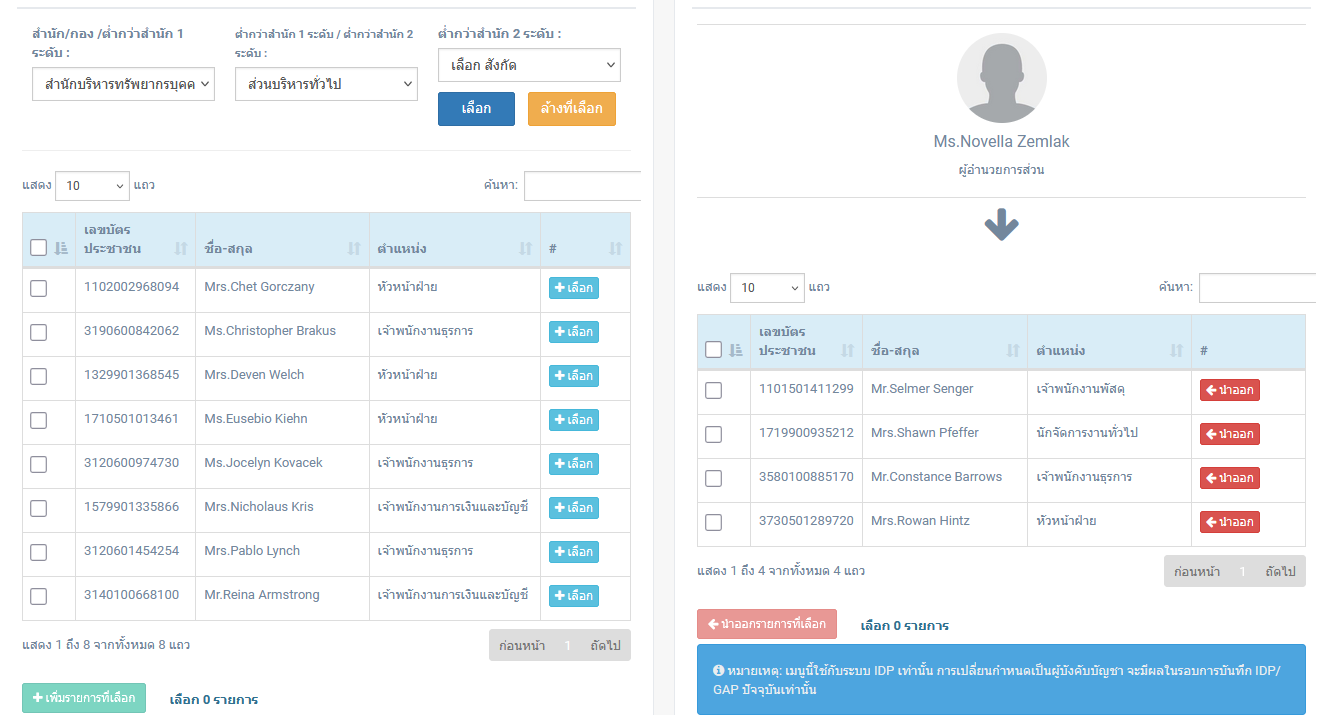Click ผู้อำนวยการส่วน title under Novella Zemlak

(x=1002, y=170)
